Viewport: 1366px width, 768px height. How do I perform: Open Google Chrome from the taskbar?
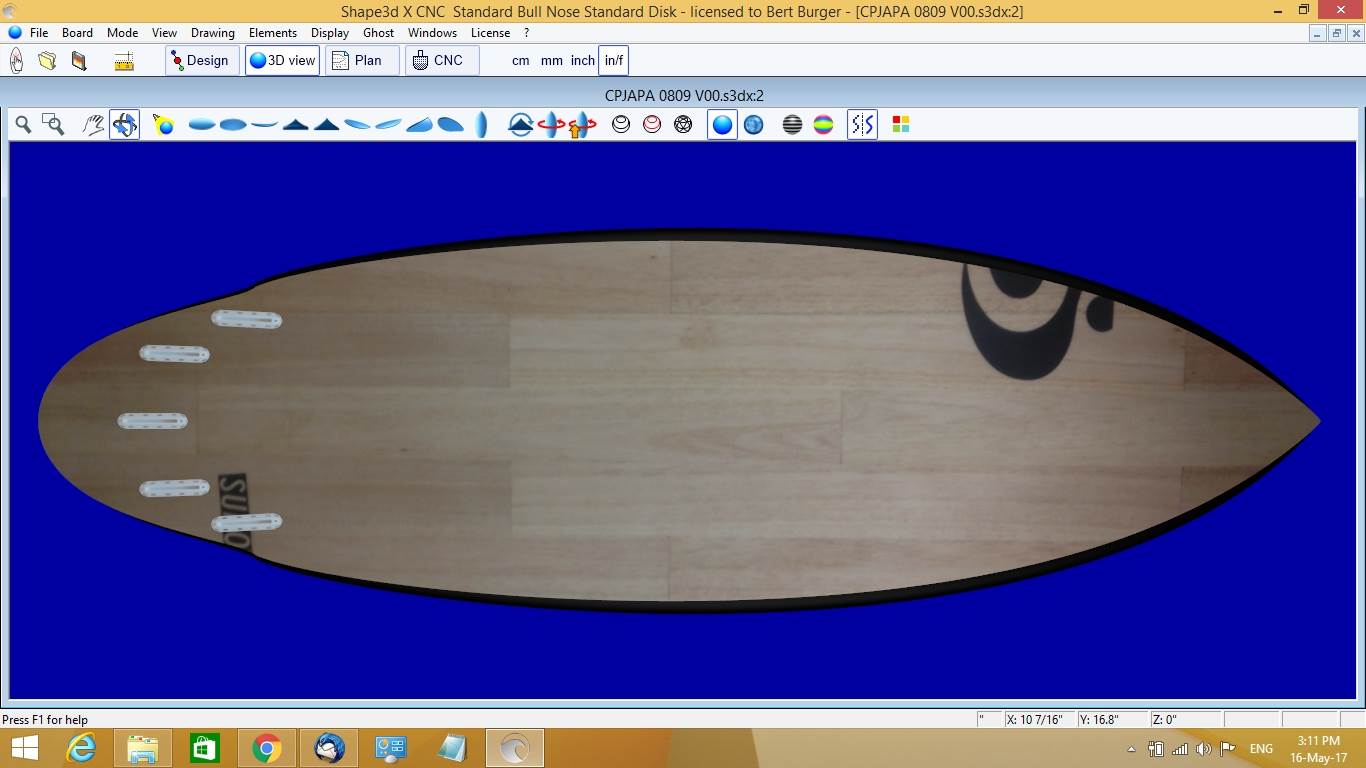[x=266, y=748]
